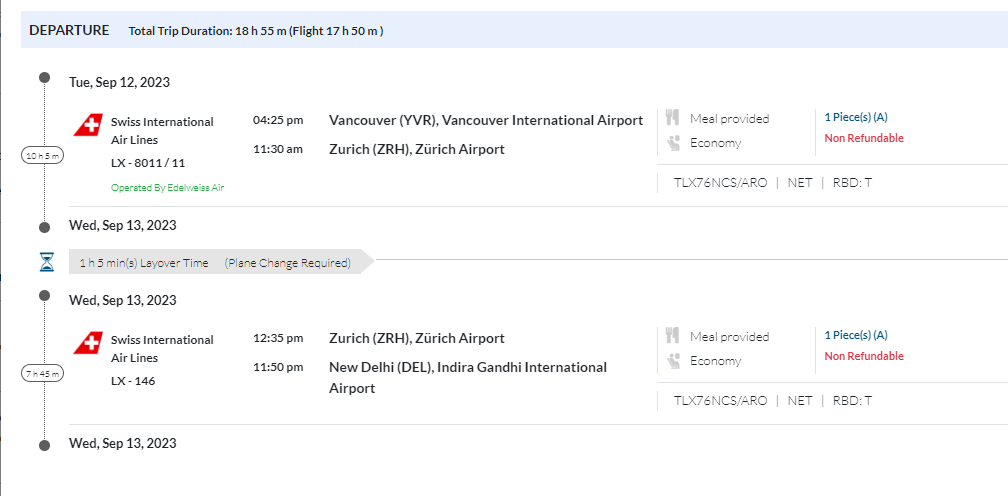
Task: Click Operated By Edelweiss Air text
Action: pos(167,187)
